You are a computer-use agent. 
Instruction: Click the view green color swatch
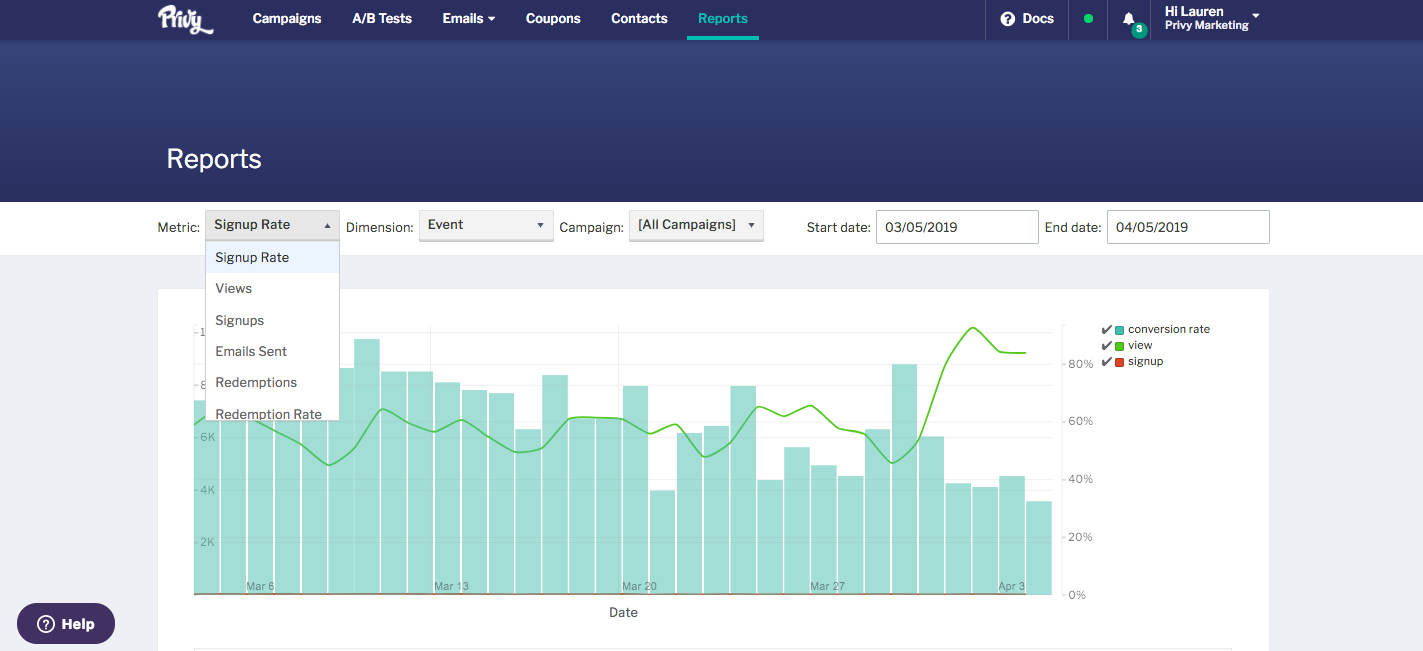(1120, 346)
